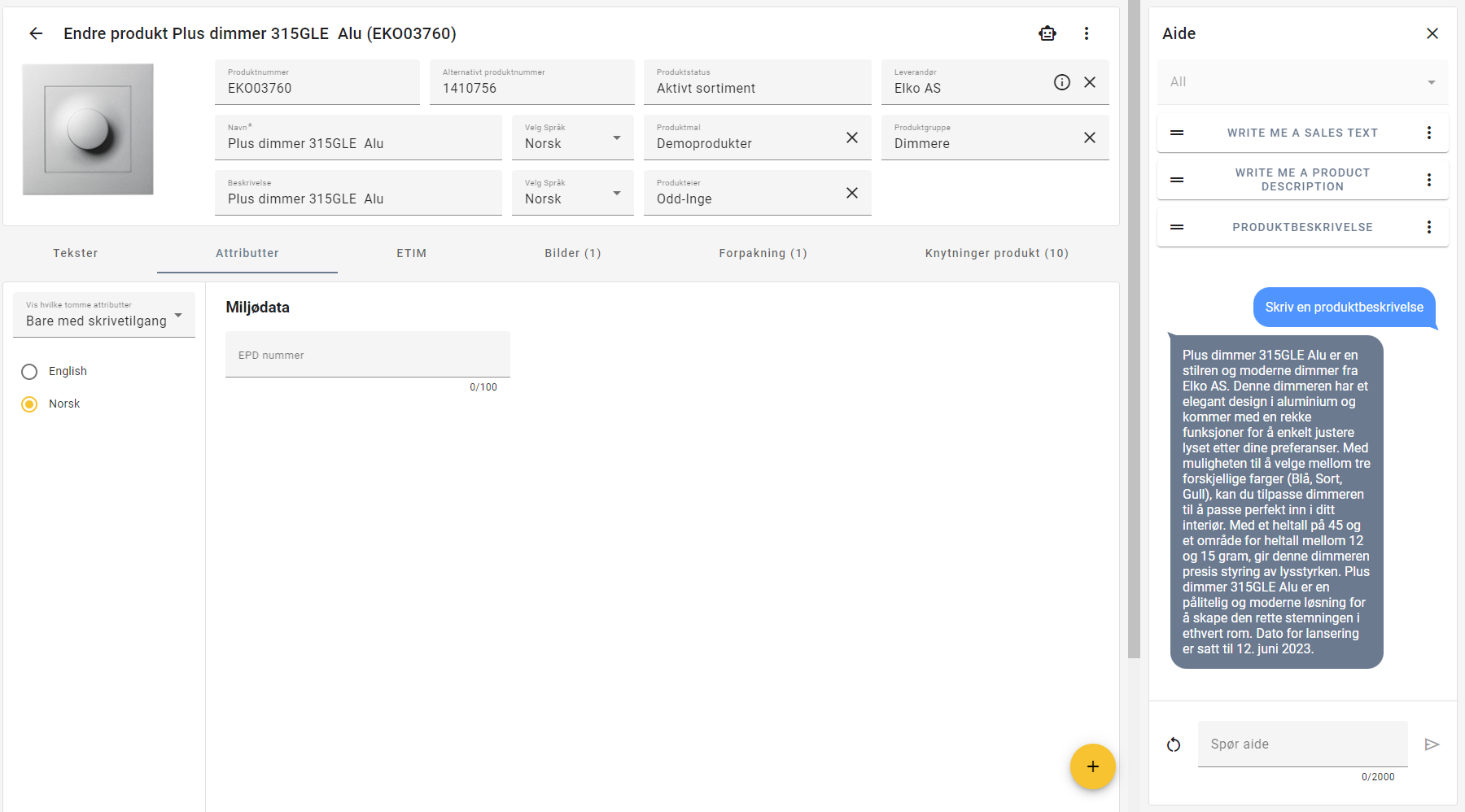Open options for Write me a product description

pos(1429,180)
